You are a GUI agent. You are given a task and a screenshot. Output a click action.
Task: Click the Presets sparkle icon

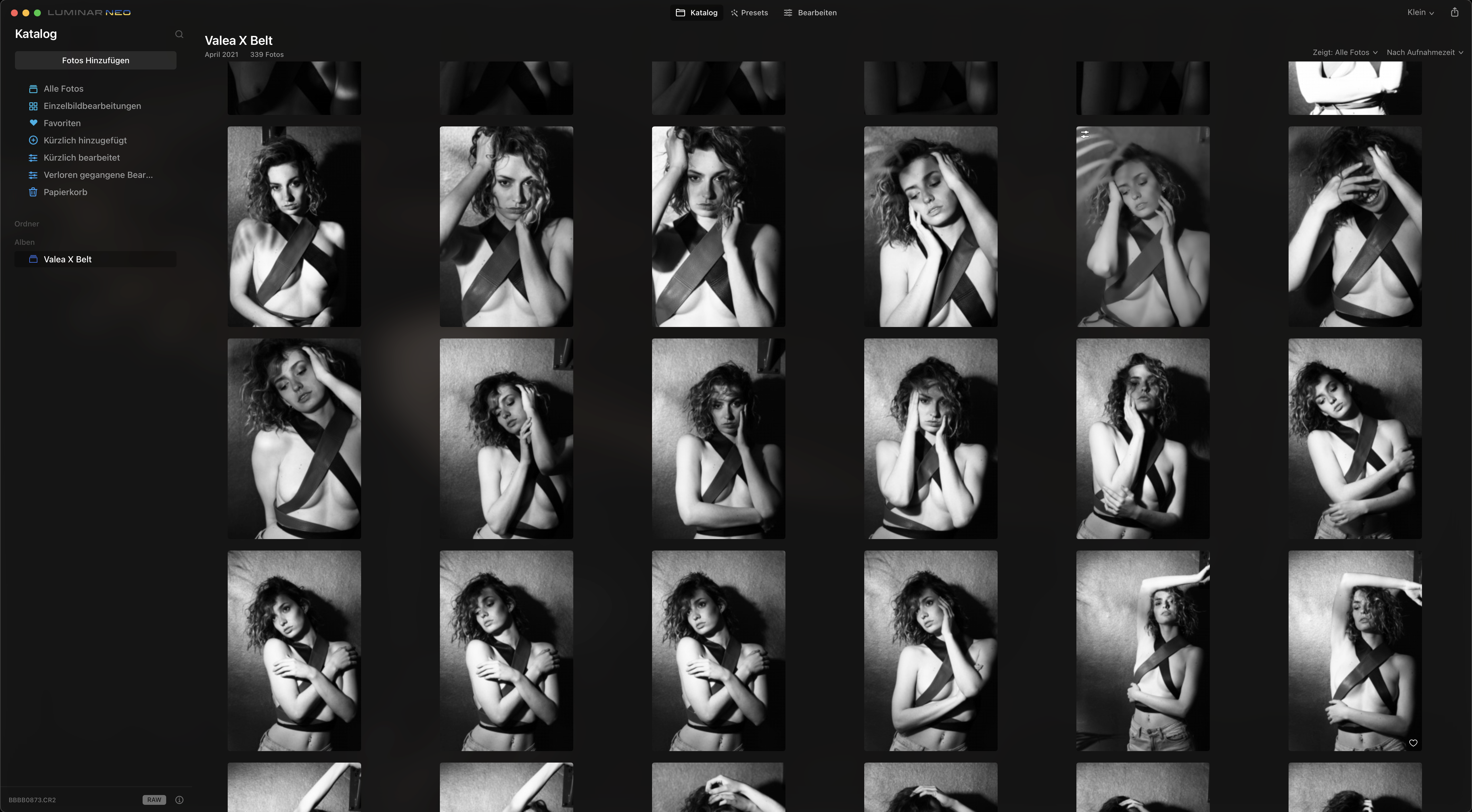click(734, 13)
